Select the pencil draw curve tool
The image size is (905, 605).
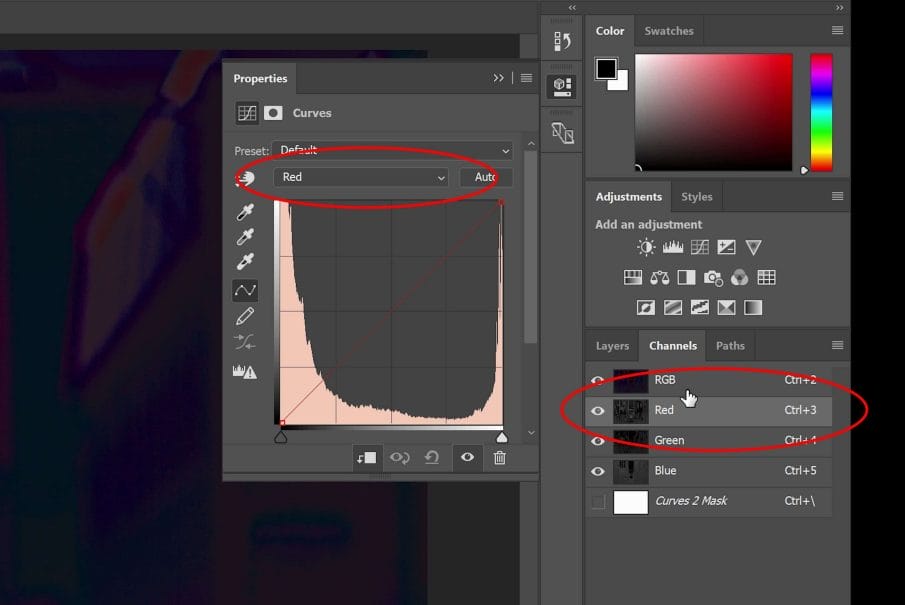[245, 316]
